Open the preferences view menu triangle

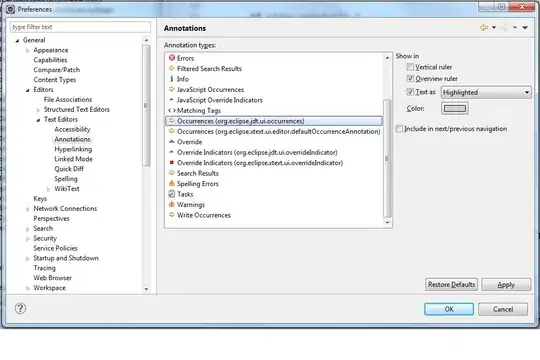(525, 28)
